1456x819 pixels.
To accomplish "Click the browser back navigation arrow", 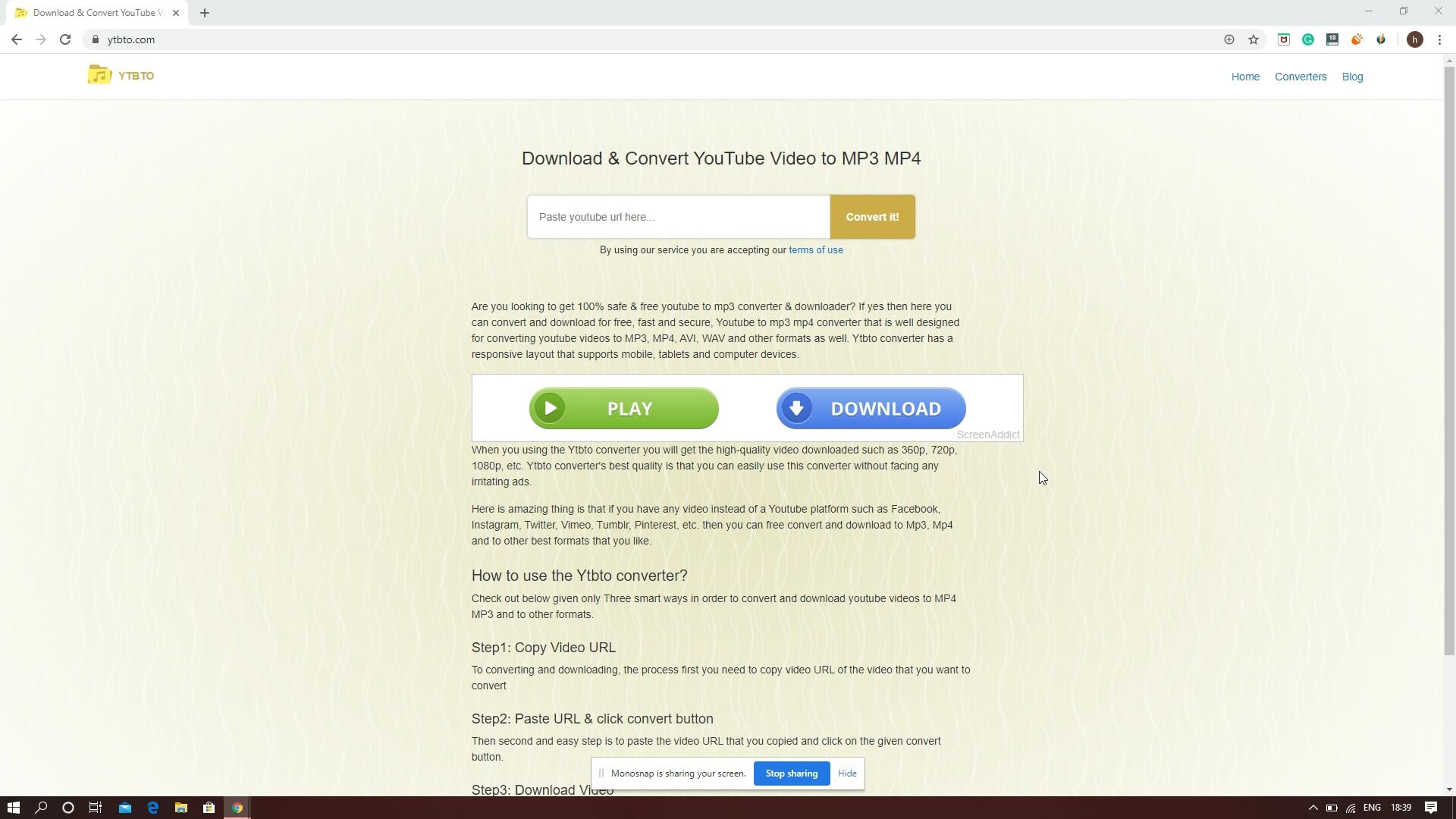I will [16, 40].
